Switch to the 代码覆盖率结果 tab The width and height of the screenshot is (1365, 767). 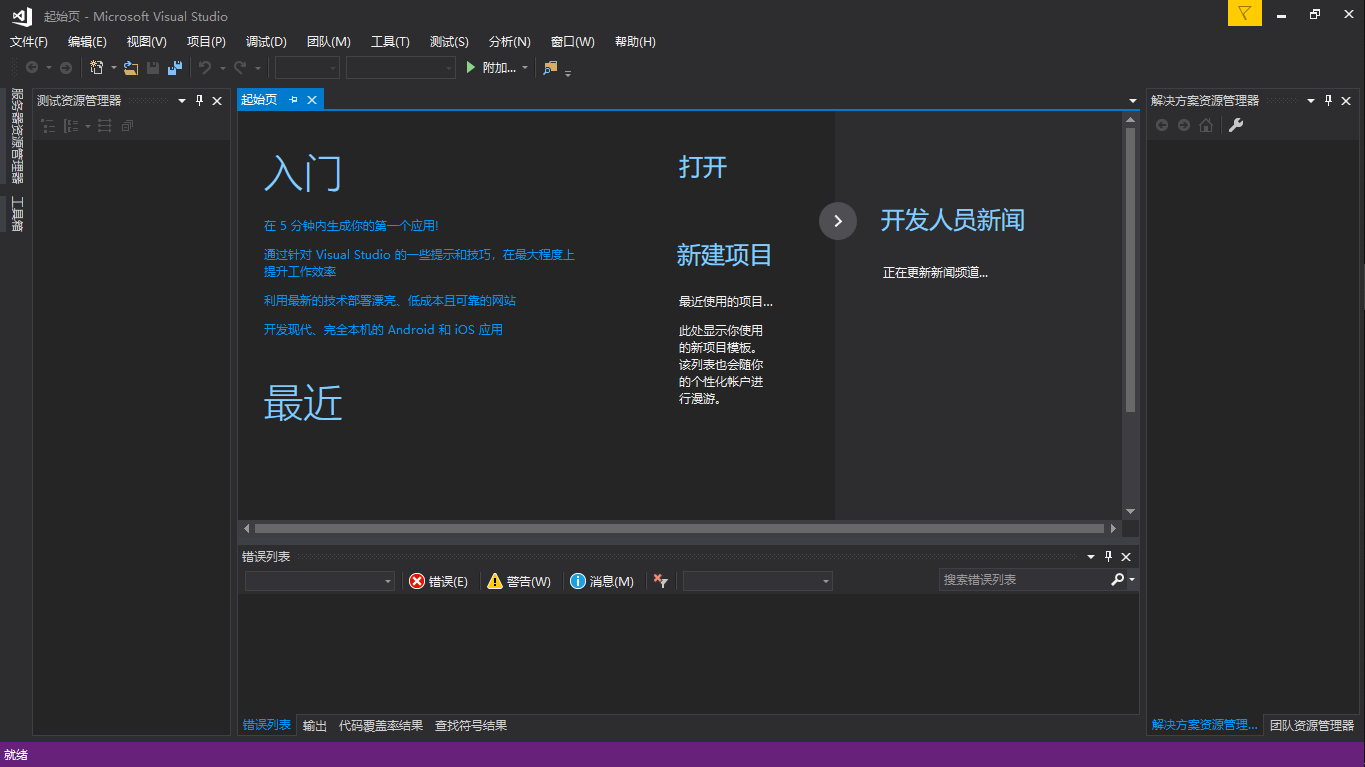click(x=381, y=726)
